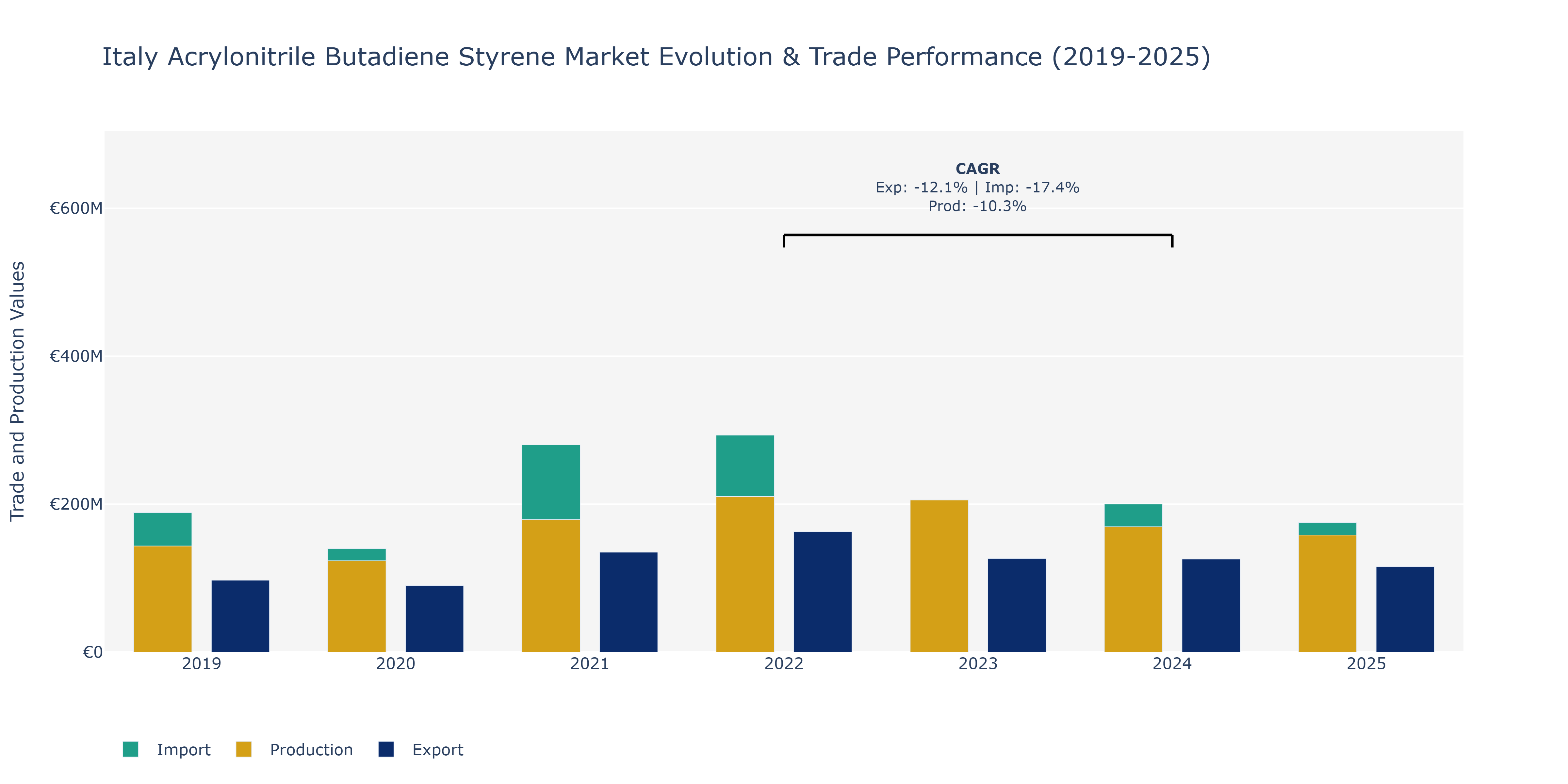Viewport: 1568px width, 784px height.
Task: Click the 2024 Import bar segment
Action: point(1134,515)
